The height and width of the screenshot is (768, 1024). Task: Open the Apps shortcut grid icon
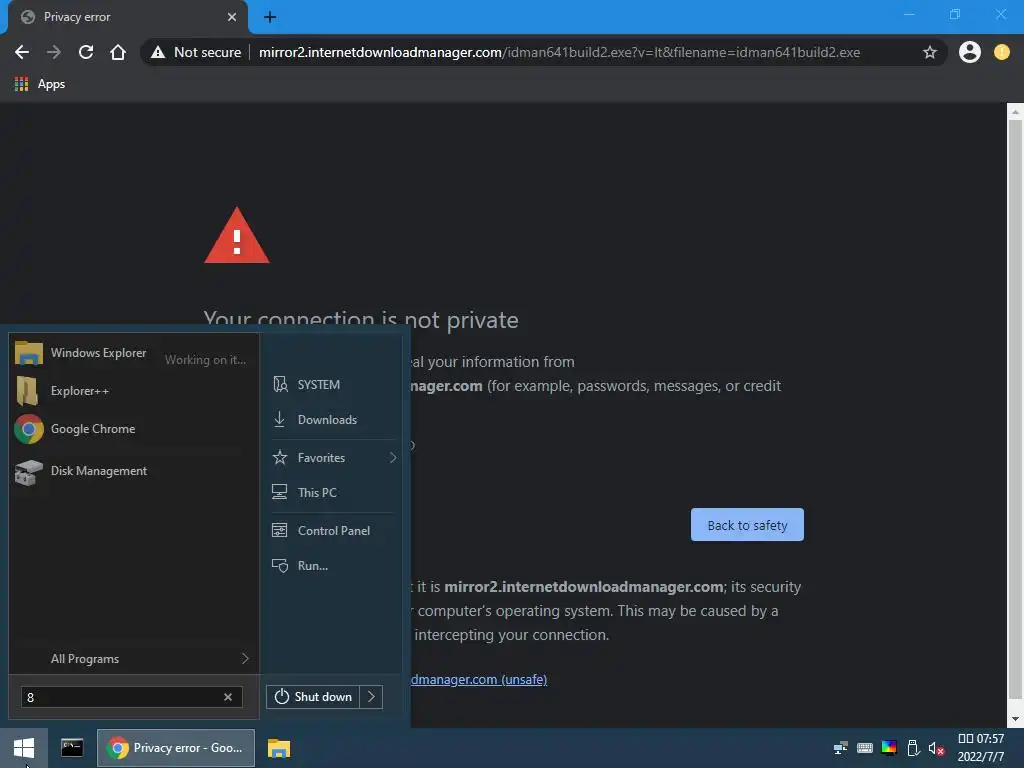coord(22,84)
